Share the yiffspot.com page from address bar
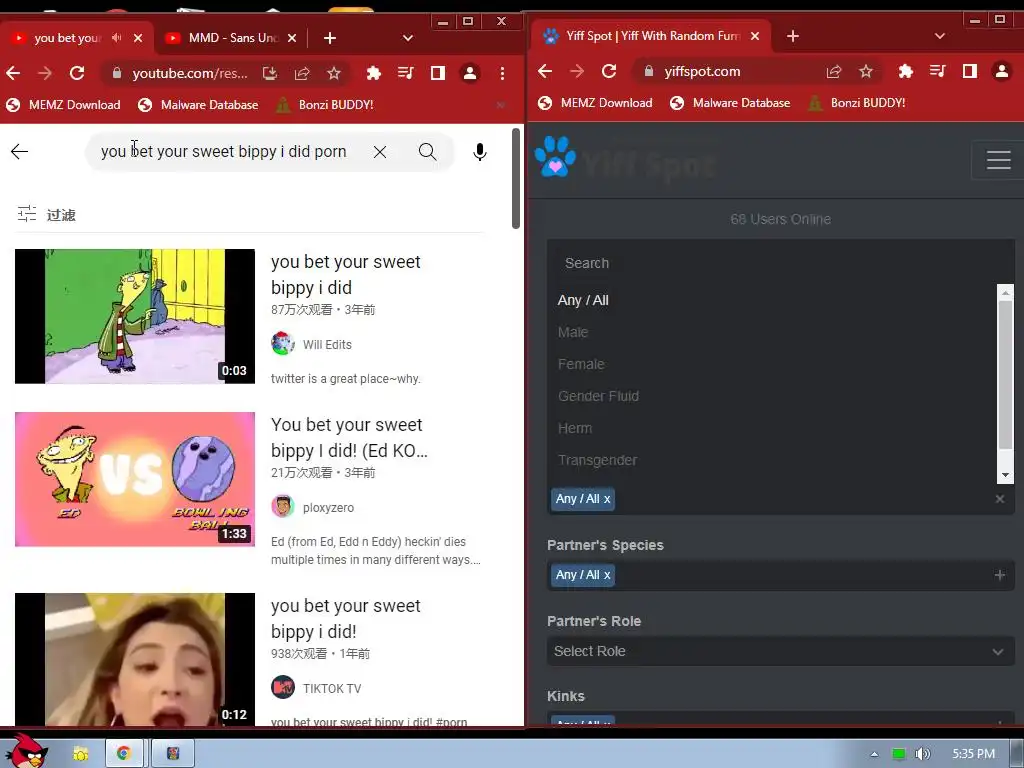 (x=834, y=71)
